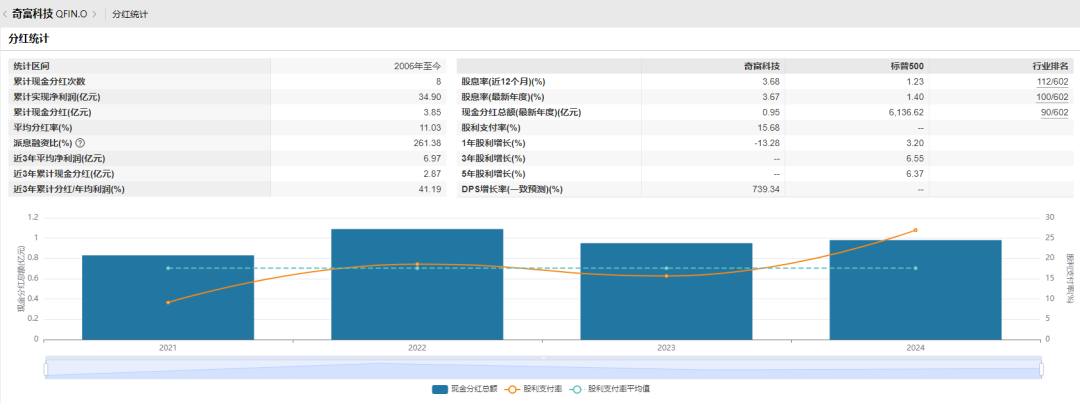The width and height of the screenshot is (1080, 403).
Task: Click 3年股利增长 S&P value 6.55
Action: [x=914, y=158]
